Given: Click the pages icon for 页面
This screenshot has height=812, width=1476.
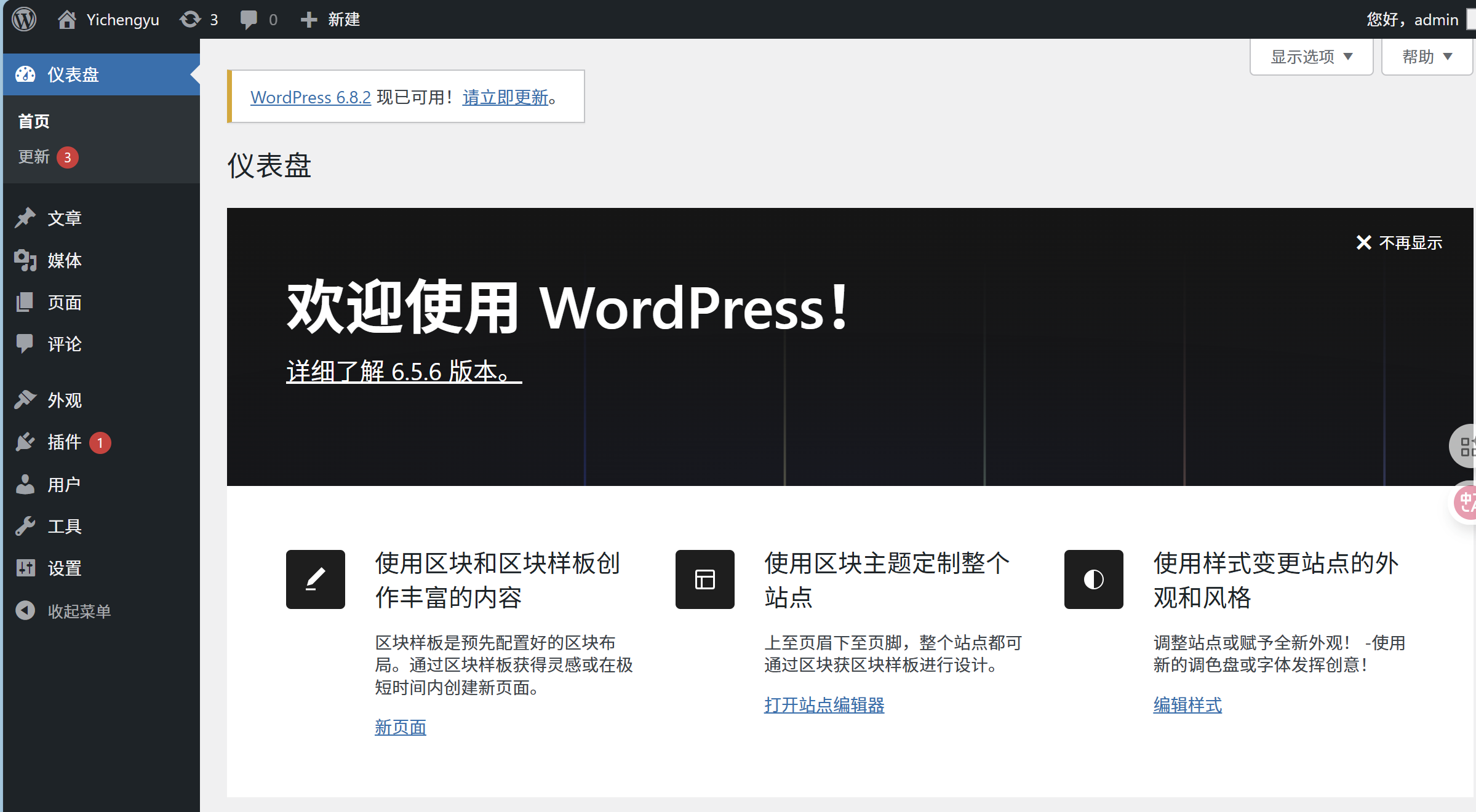Looking at the screenshot, I should point(25,302).
